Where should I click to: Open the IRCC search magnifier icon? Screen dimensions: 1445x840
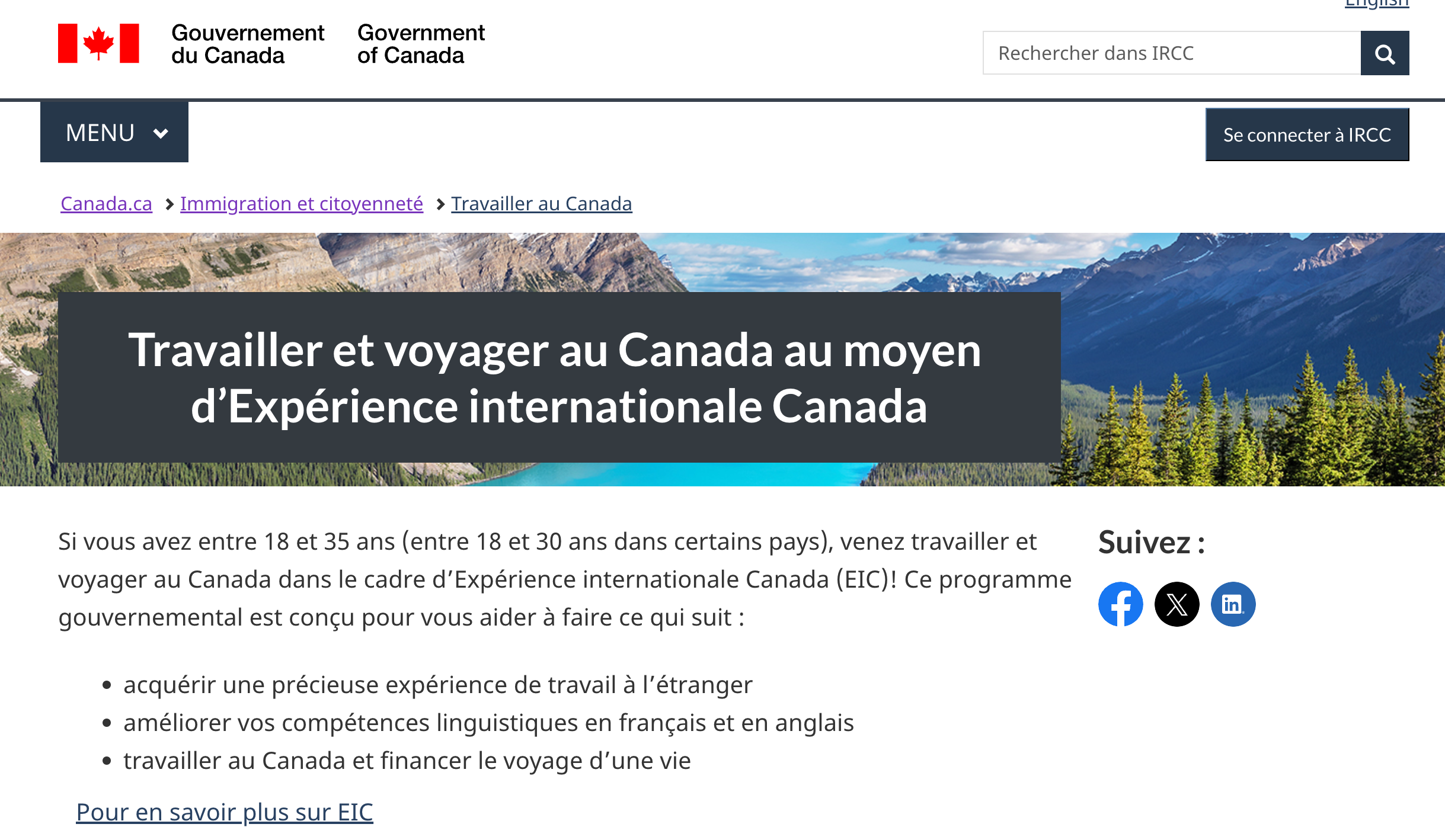click(x=1385, y=53)
